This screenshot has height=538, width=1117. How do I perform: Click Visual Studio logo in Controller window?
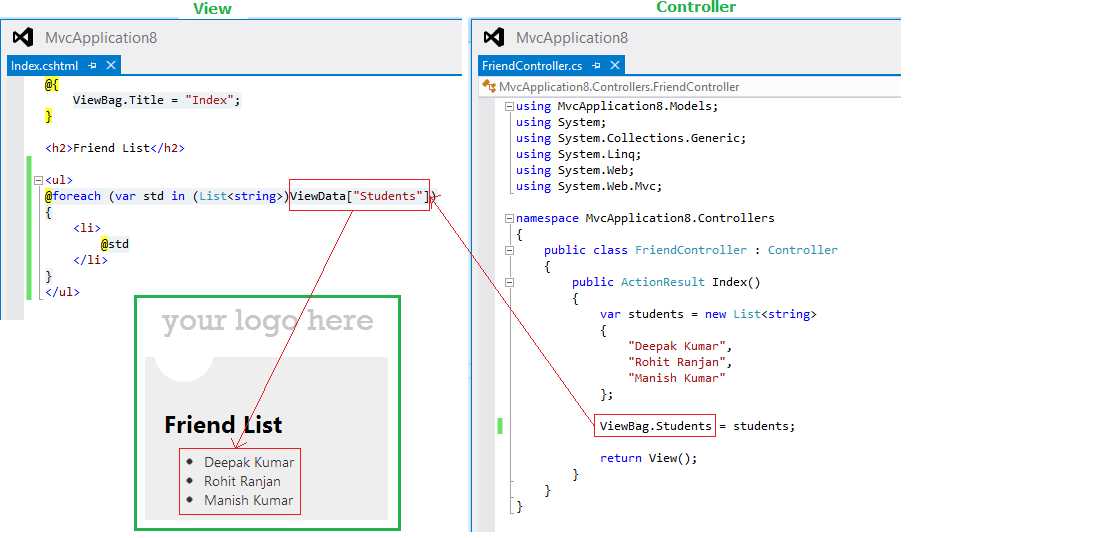coord(494,37)
